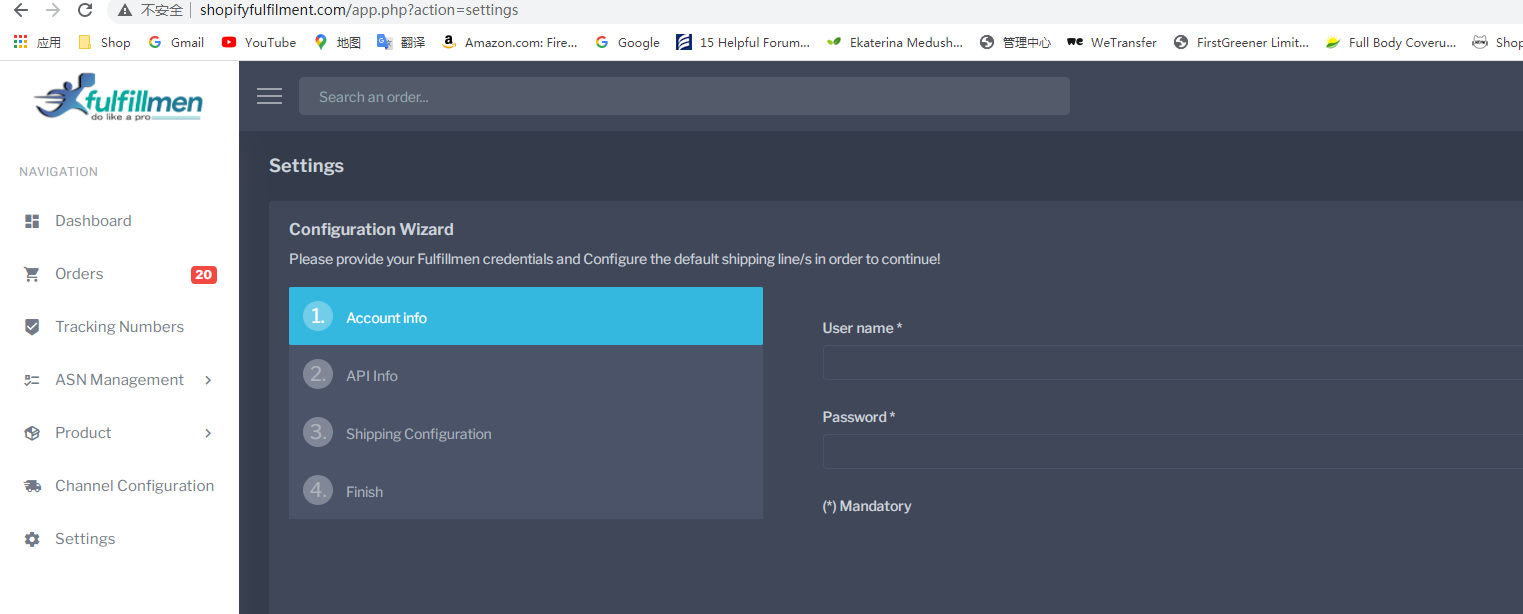Reload the page with refresh icon

pos(85,10)
